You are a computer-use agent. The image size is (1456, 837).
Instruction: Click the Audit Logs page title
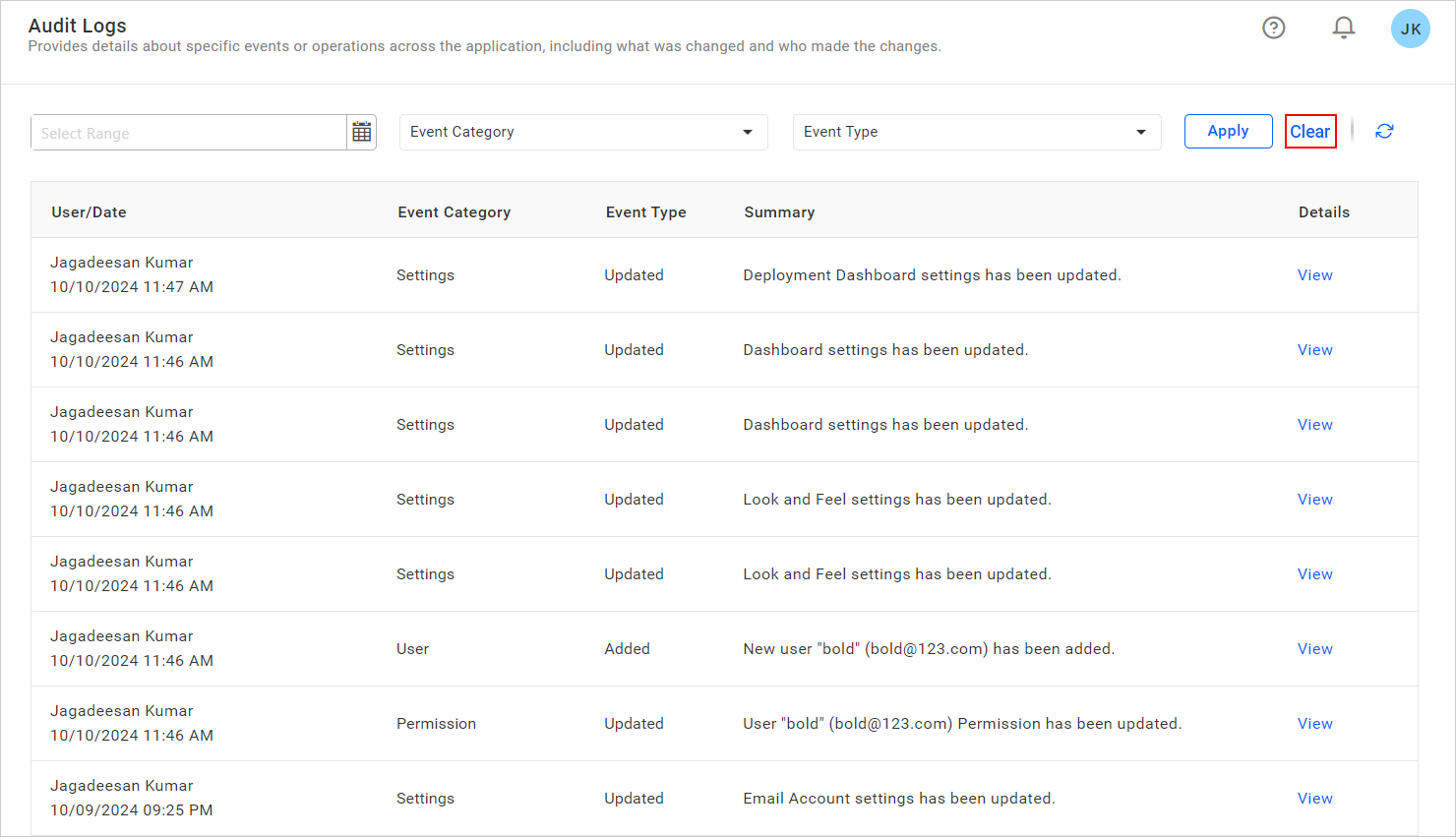pyautogui.click(x=78, y=26)
